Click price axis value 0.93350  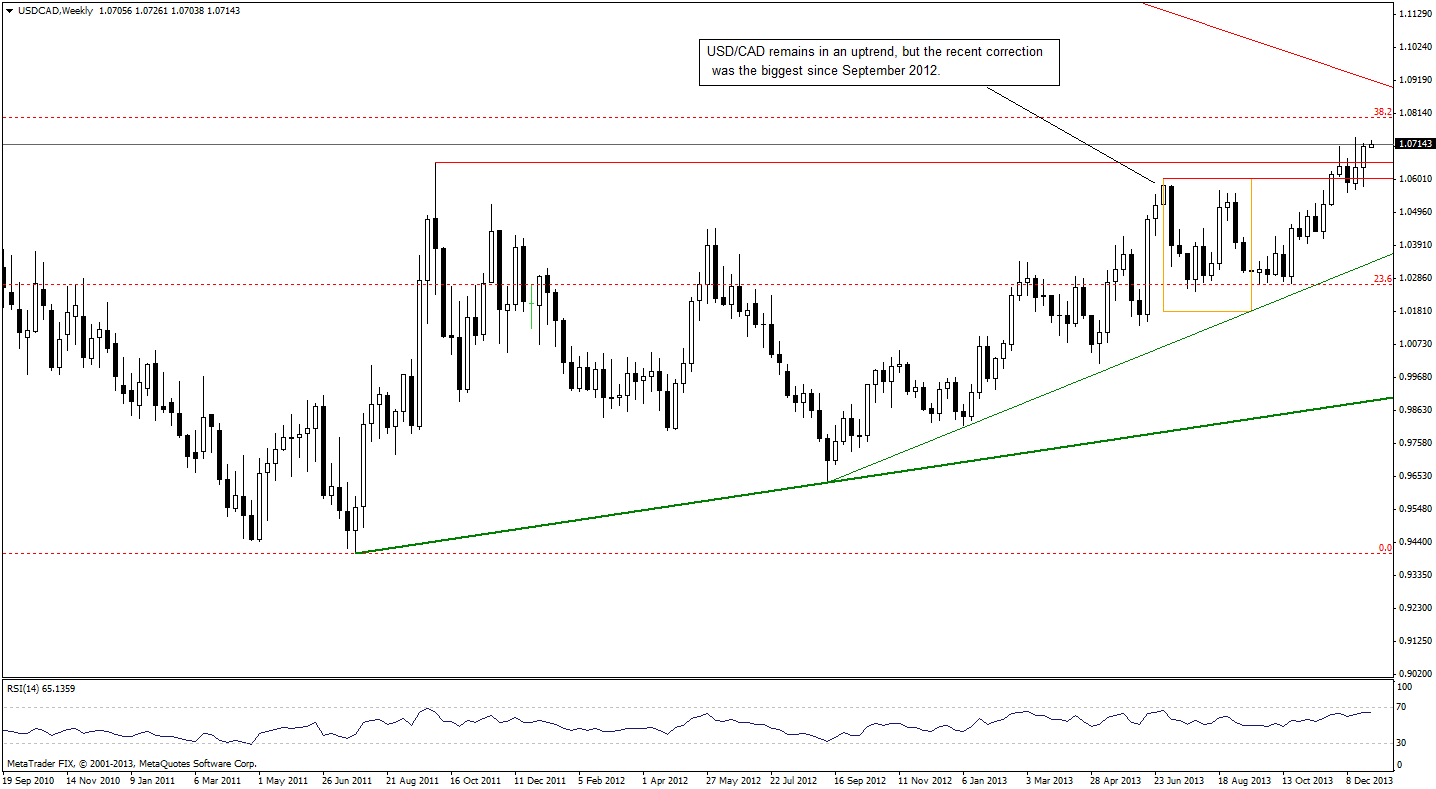pos(1414,575)
